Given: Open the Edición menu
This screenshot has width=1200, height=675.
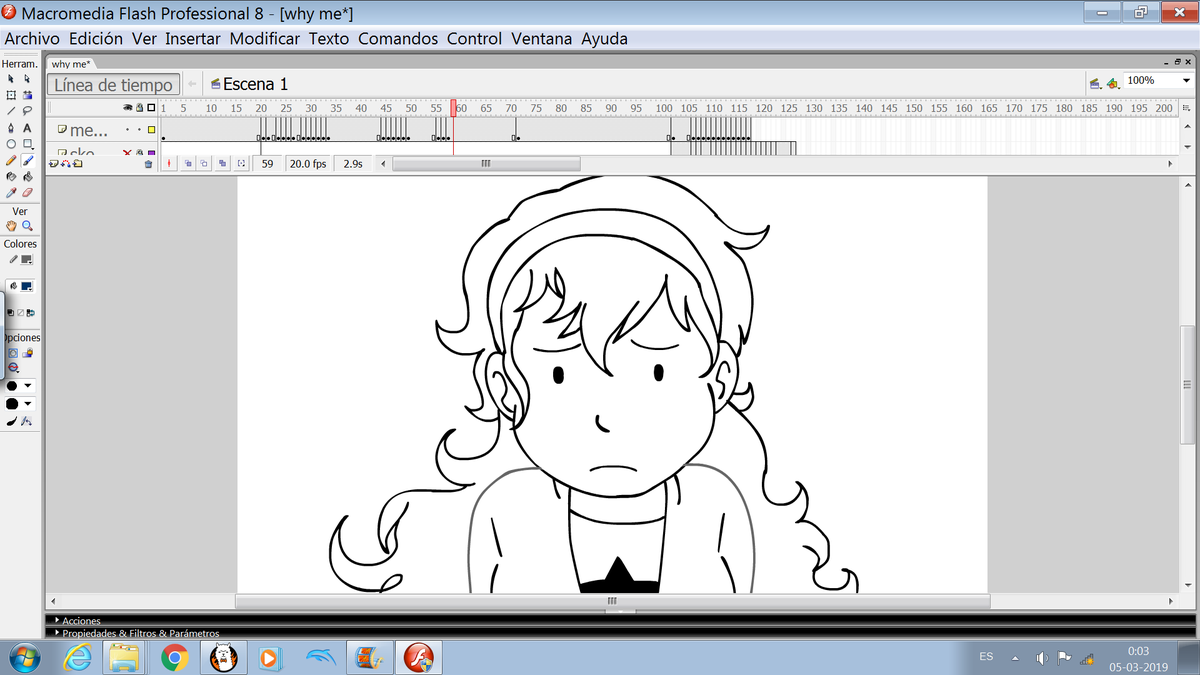Looking at the screenshot, I should 96,39.
